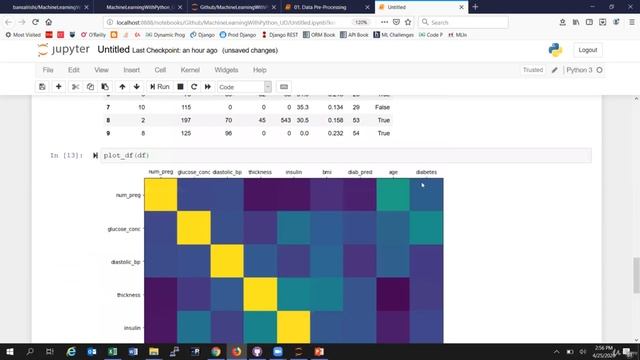Open the Most Visited bookmarks folder
Image resolution: width=640 pixels, height=360 pixels.
point(23,35)
